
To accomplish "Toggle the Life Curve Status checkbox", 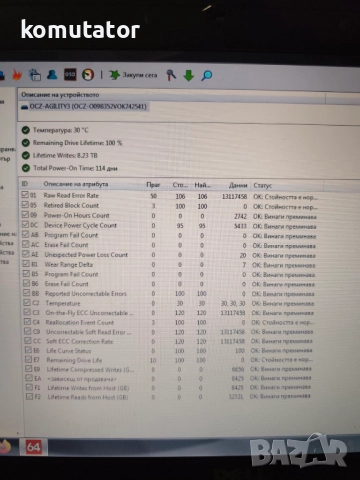I will pyautogui.click(x=29, y=350).
